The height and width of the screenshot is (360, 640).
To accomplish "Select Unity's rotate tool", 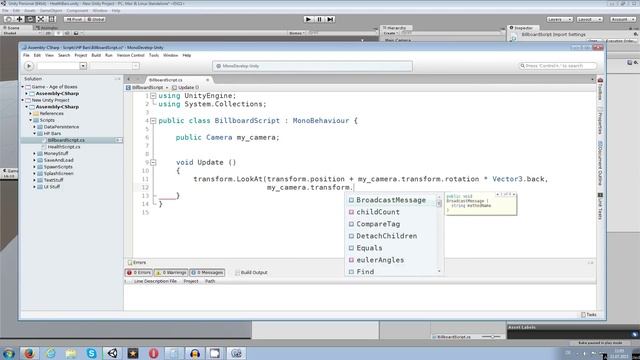I will pyautogui.click(x=30, y=19).
